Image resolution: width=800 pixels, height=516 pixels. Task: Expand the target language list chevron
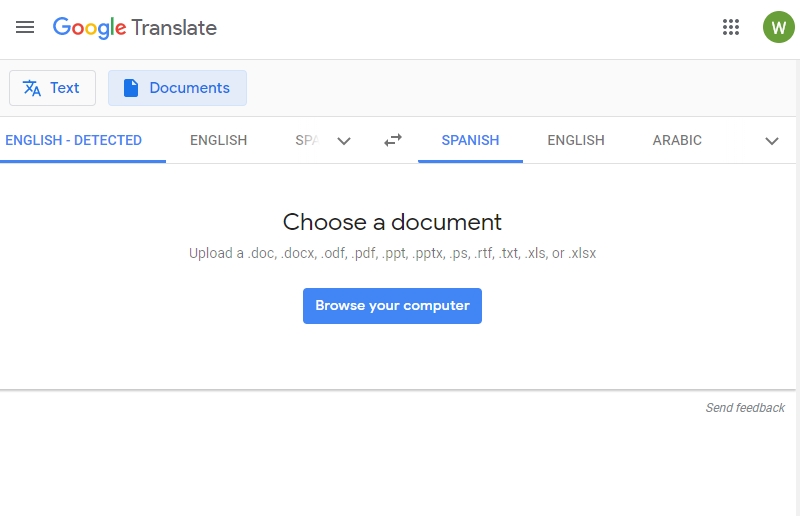(x=772, y=141)
